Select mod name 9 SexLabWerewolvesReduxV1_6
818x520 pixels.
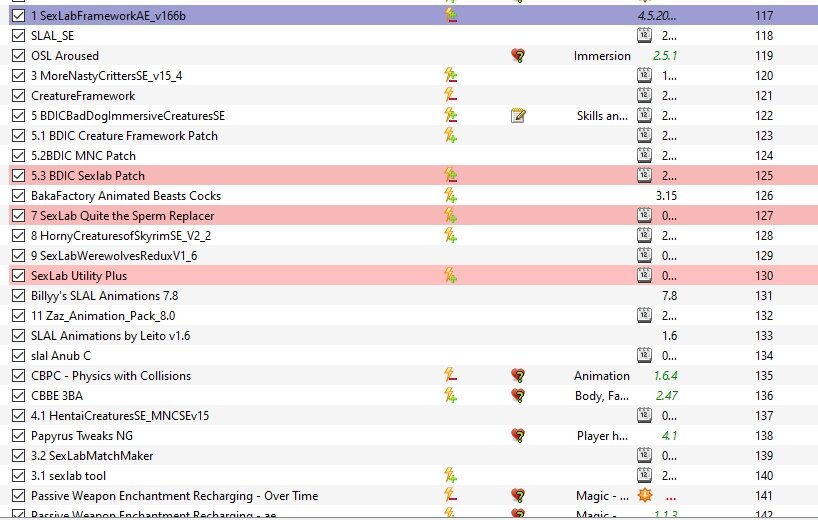point(114,256)
